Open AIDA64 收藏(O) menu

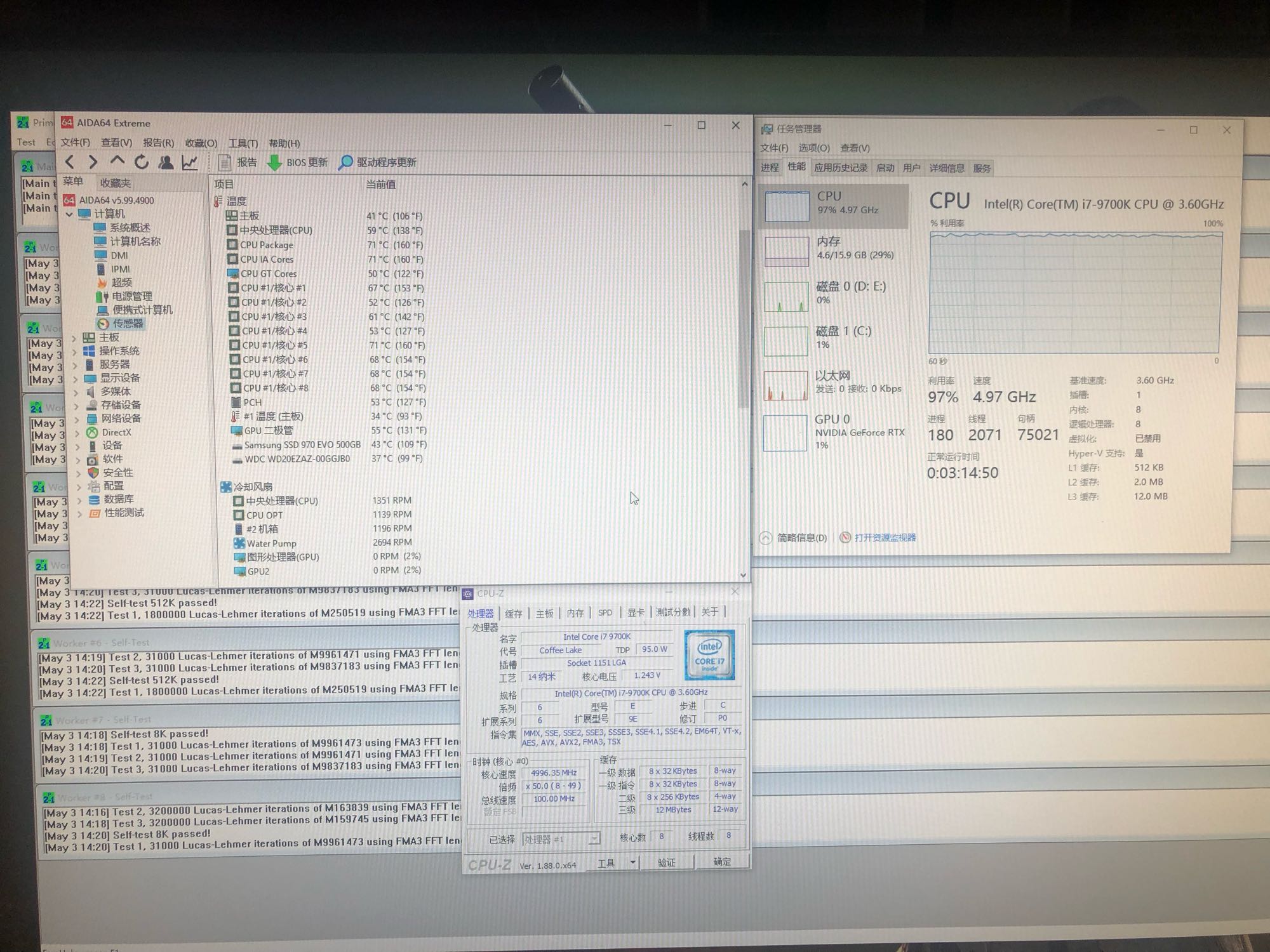click(201, 143)
